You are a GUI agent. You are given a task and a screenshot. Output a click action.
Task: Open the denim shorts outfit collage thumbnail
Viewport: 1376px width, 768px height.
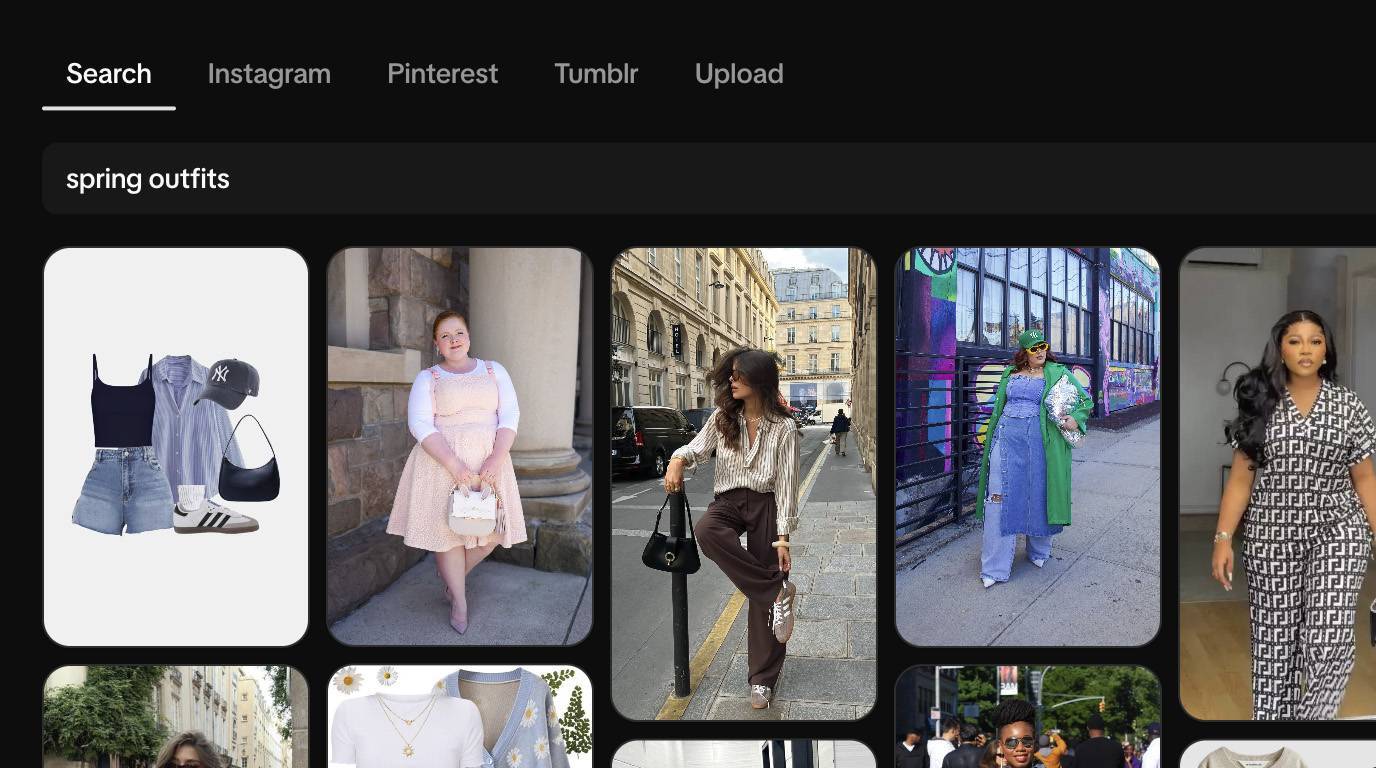176,445
